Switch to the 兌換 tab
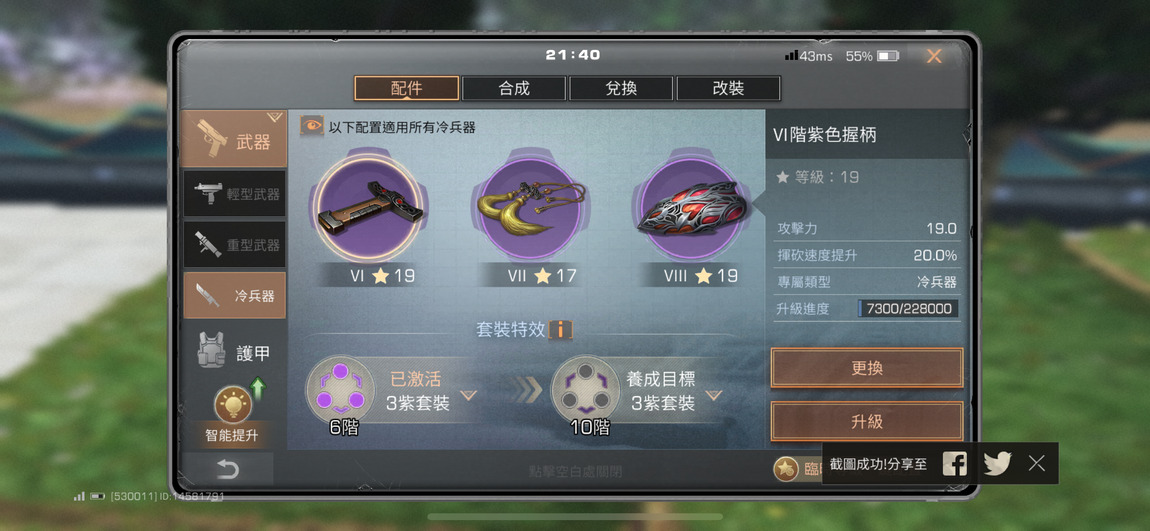1150x531 pixels. click(621, 89)
